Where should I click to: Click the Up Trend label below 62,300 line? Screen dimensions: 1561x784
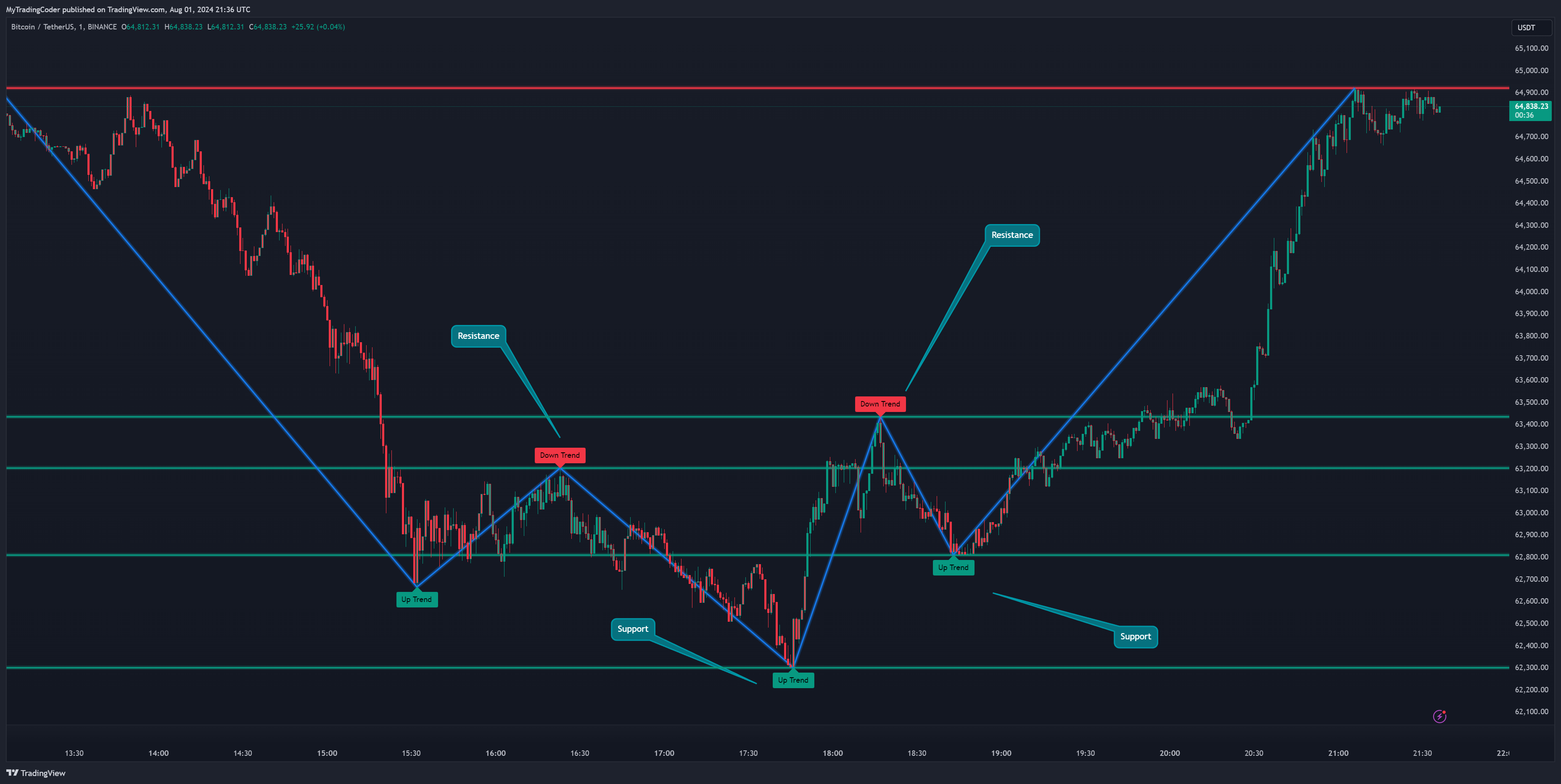(x=792, y=681)
